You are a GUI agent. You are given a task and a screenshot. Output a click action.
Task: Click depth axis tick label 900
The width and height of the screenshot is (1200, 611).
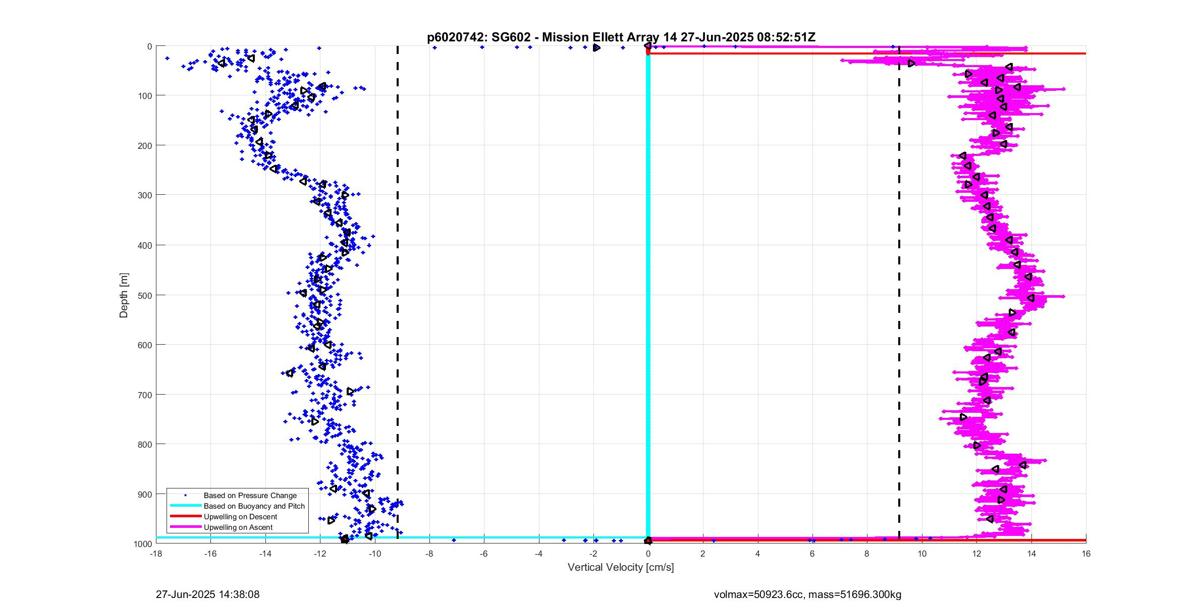coord(144,494)
